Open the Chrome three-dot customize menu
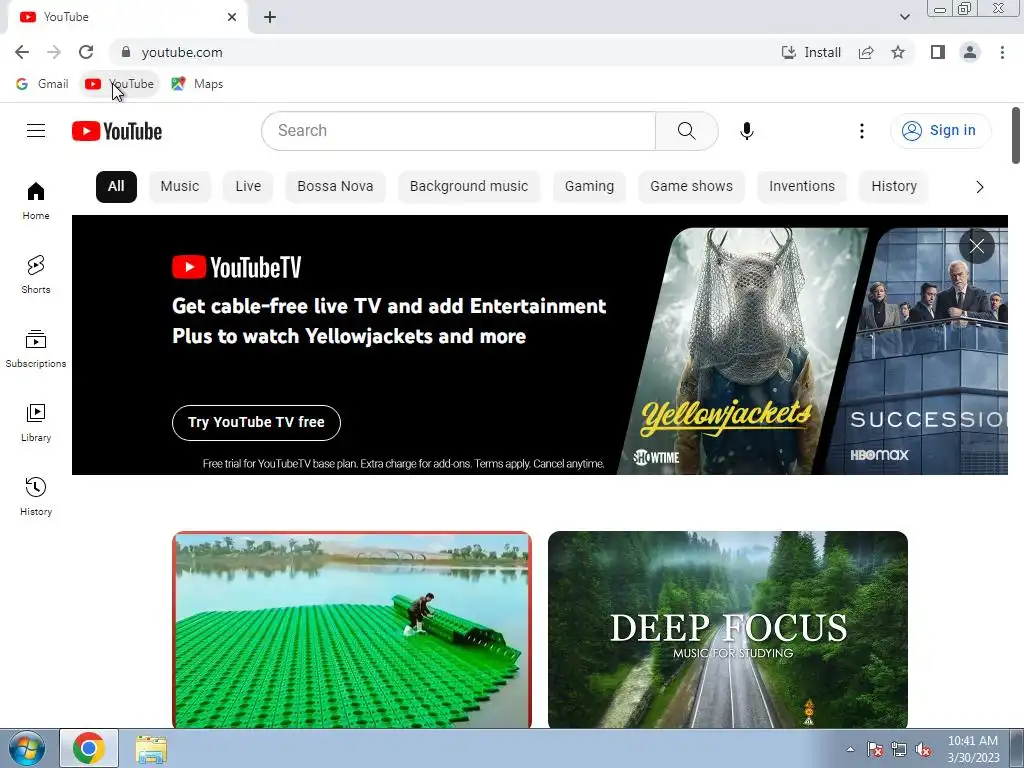The height and width of the screenshot is (768, 1024). coord(1002,52)
